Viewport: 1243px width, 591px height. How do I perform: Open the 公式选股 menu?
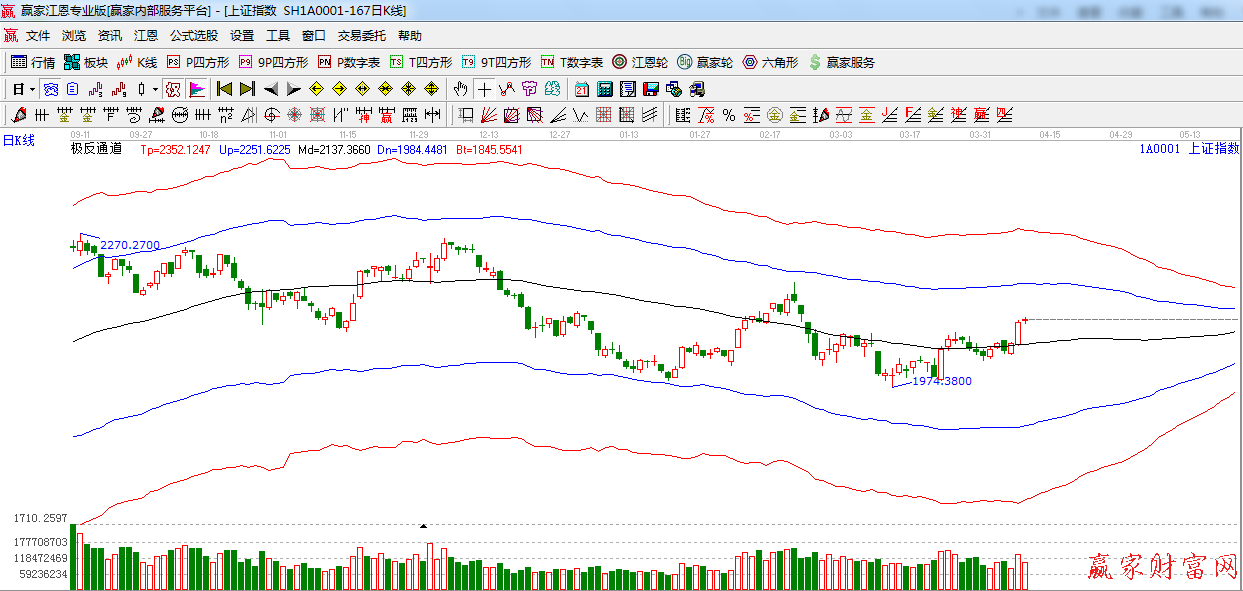193,35
